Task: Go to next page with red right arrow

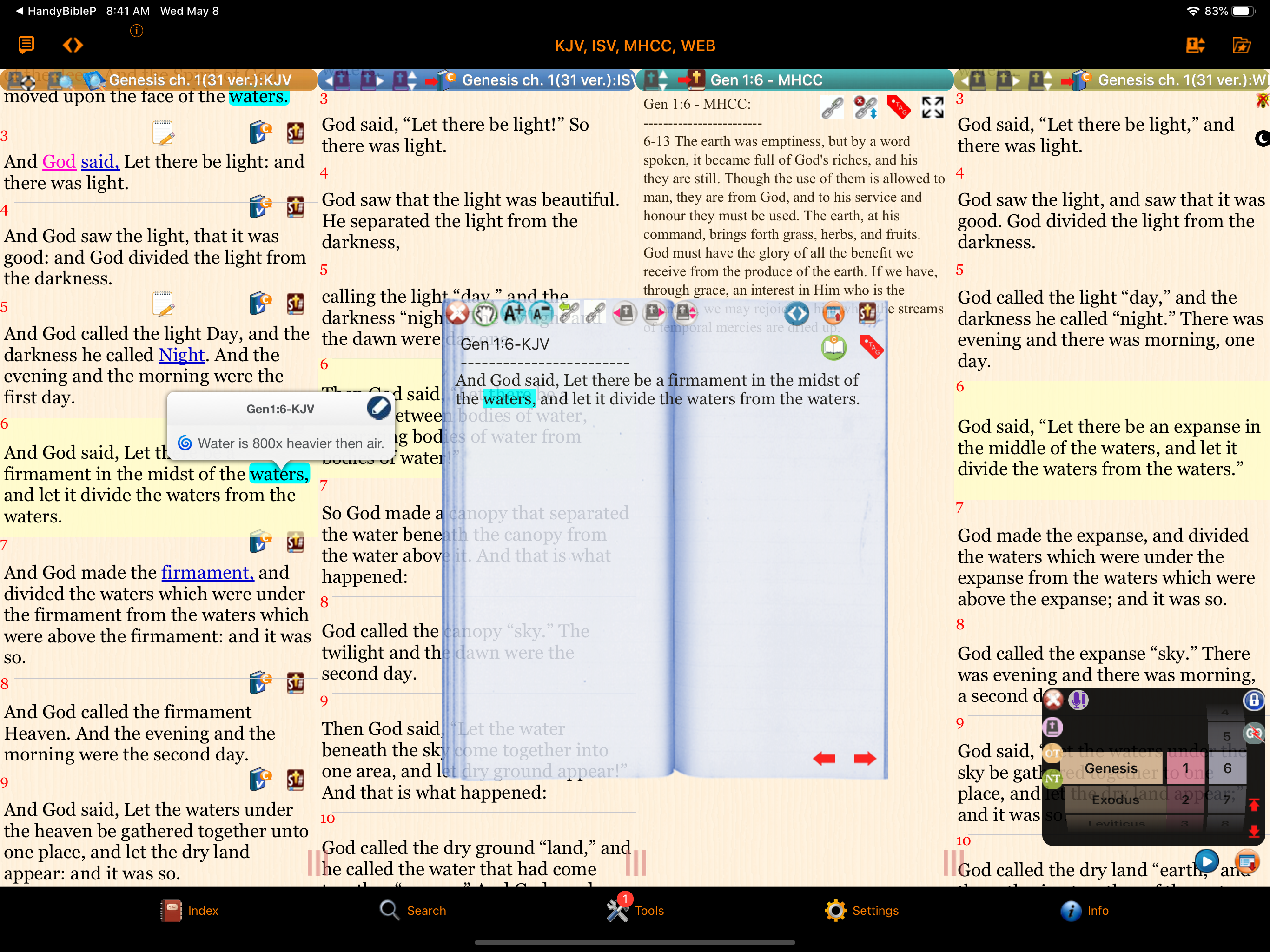Action: pos(865,759)
